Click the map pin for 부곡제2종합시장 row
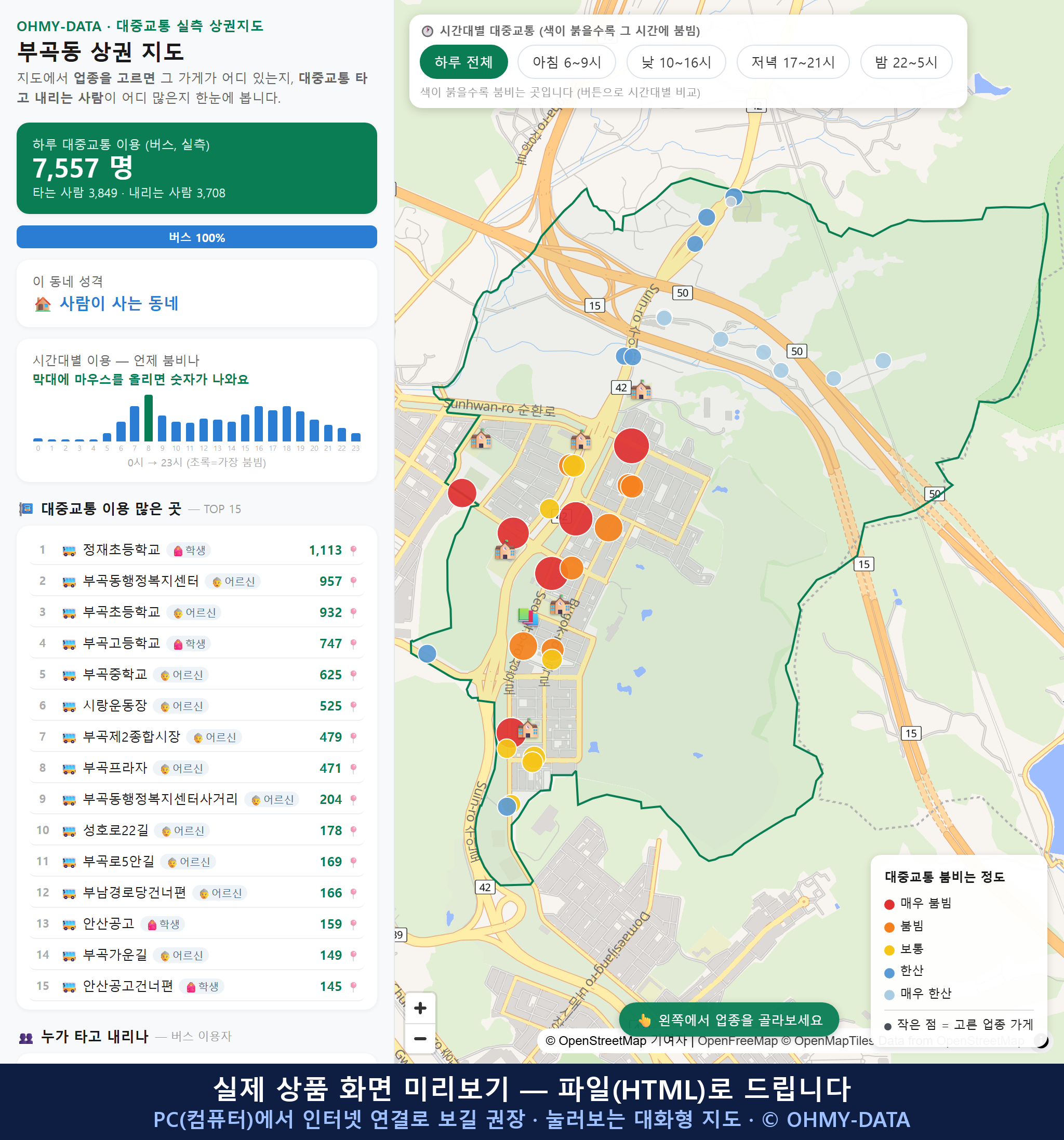The height and width of the screenshot is (1140, 1064). click(353, 737)
